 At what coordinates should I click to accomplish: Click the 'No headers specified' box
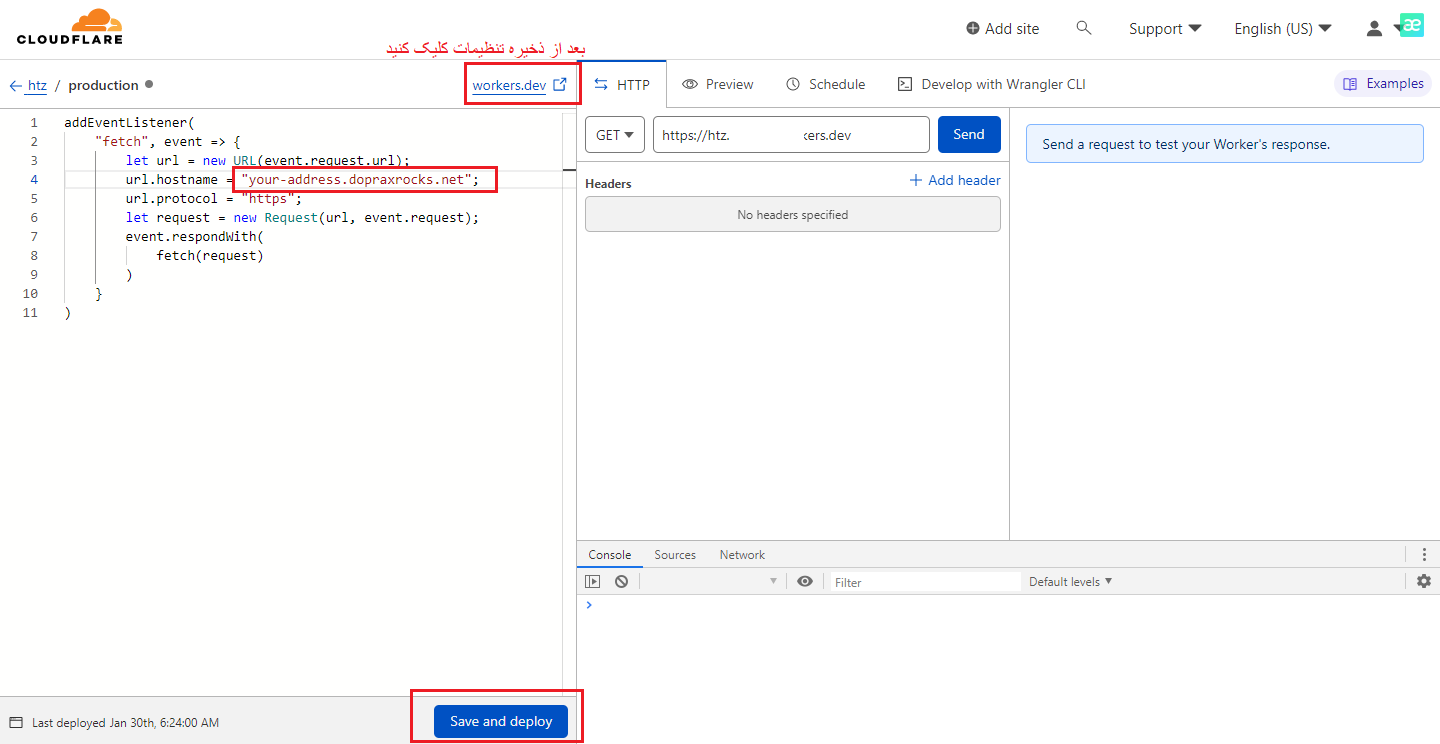(x=793, y=214)
